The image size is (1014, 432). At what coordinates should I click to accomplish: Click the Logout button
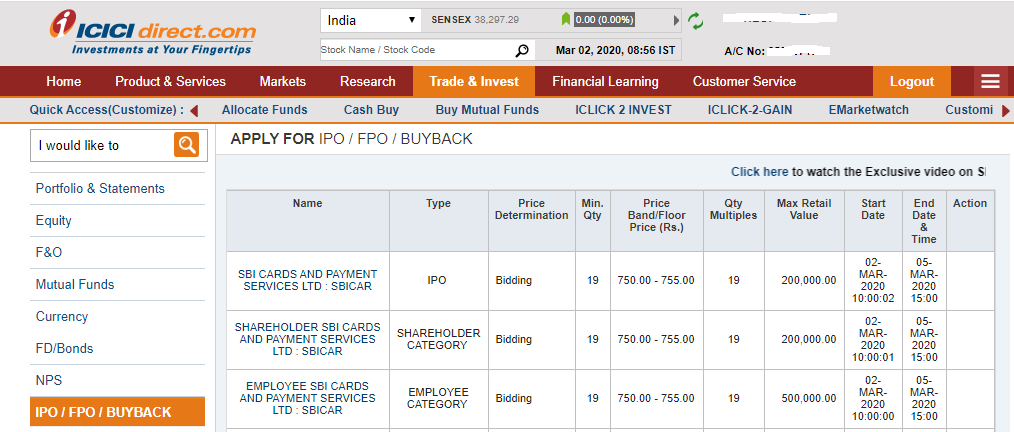point(912,81)
